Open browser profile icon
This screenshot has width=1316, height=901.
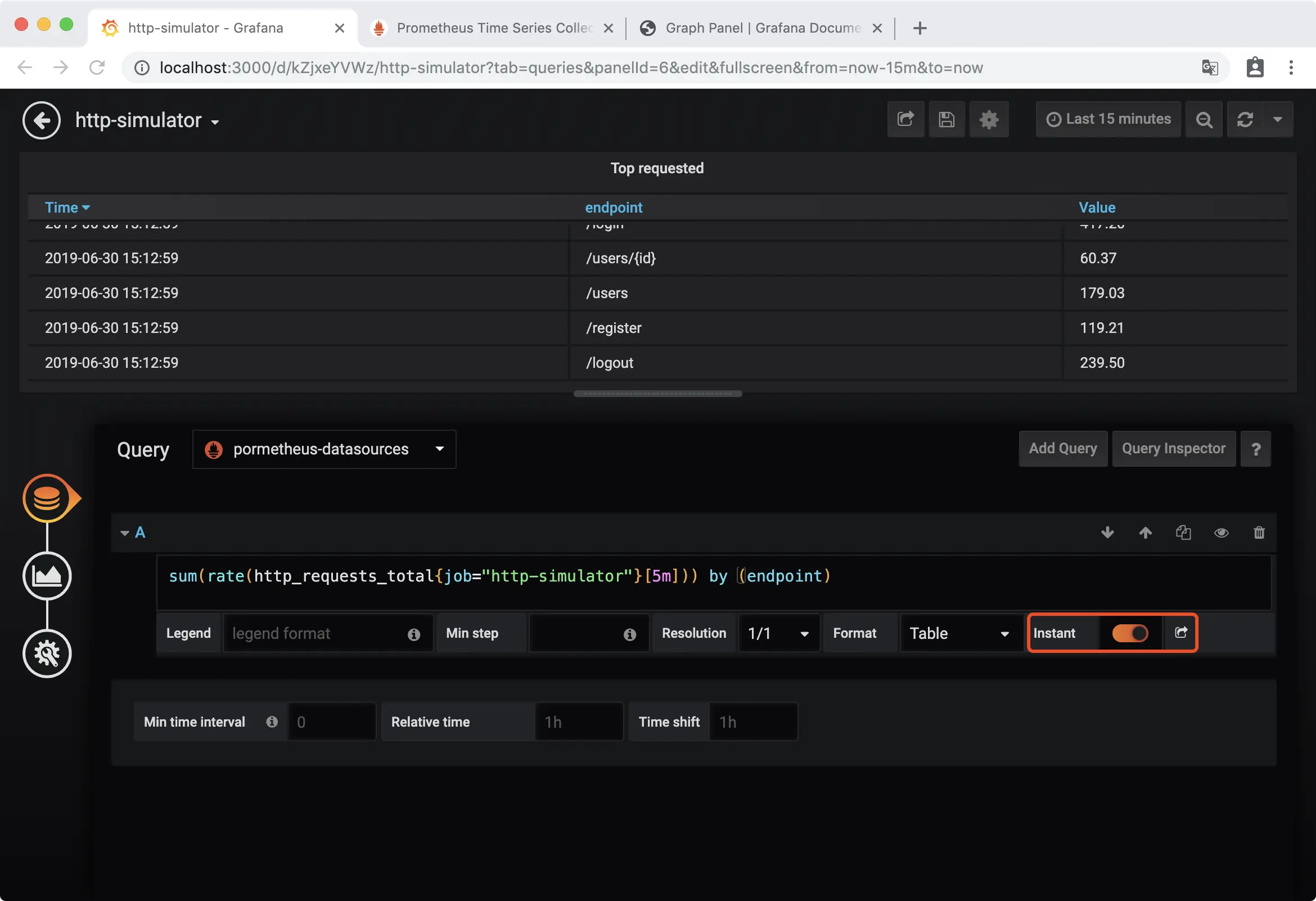[x=1255, y=67]
